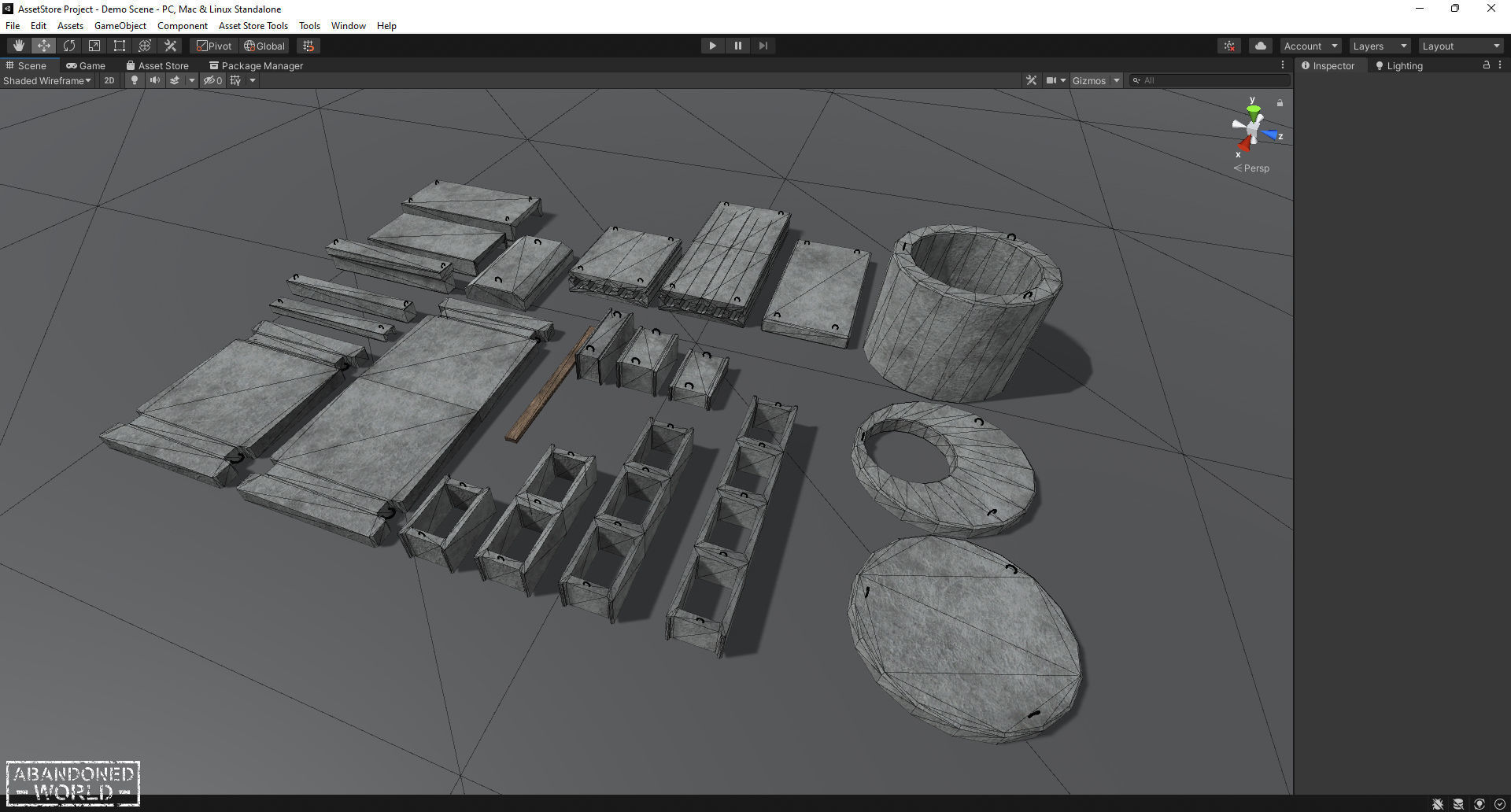Pause the game playback
Viewport: 1511px width, 812px height.
pos(737,46)
